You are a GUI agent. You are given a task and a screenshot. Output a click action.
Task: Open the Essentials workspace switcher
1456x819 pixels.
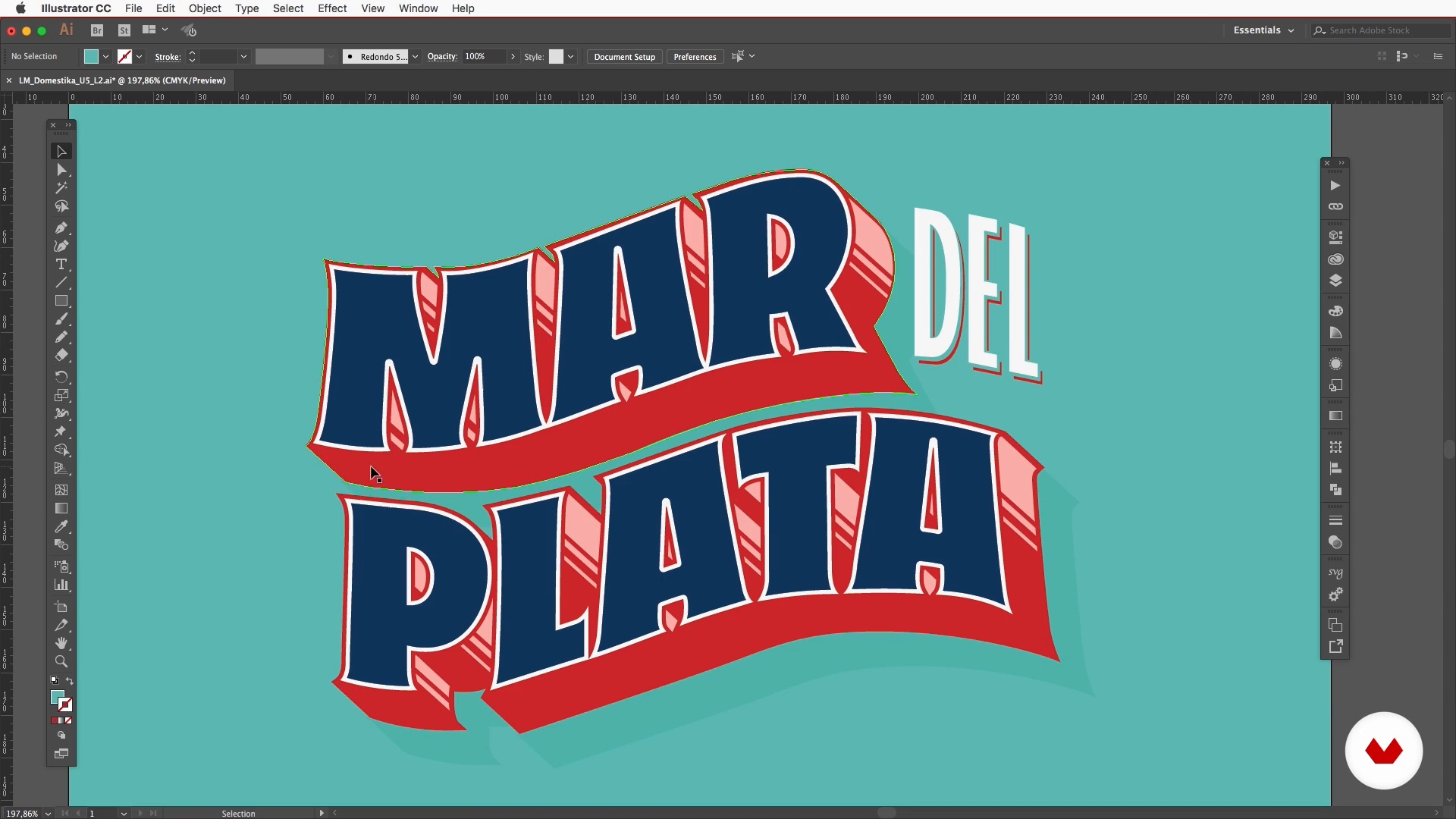click(1263, 30)
